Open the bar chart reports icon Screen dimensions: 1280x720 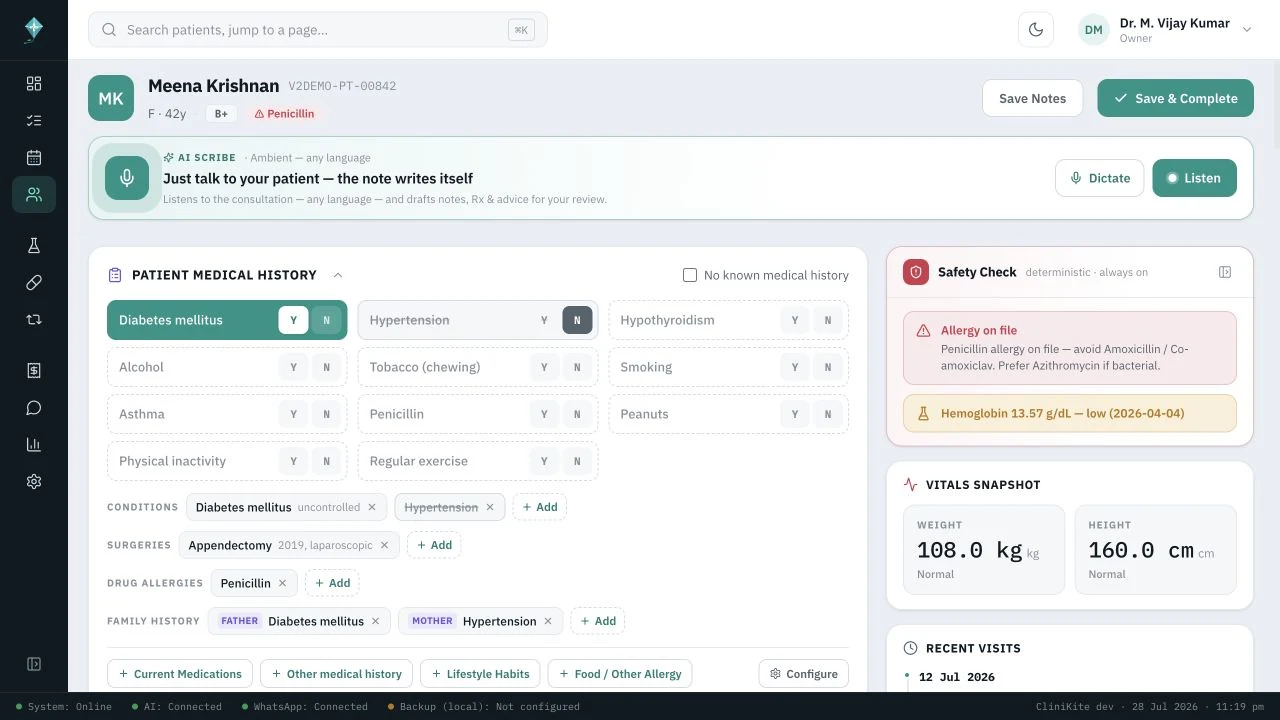click(x=34, y=444)
